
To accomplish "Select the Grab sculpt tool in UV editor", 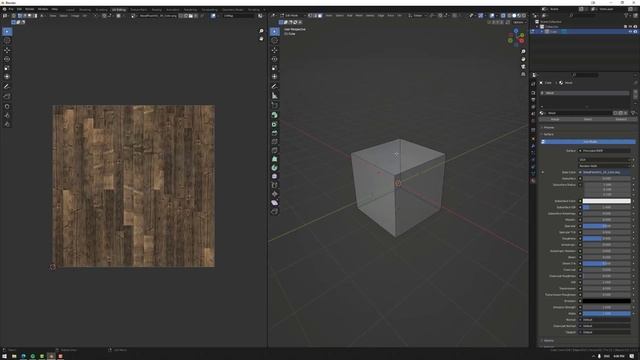I will coord(7,106).
